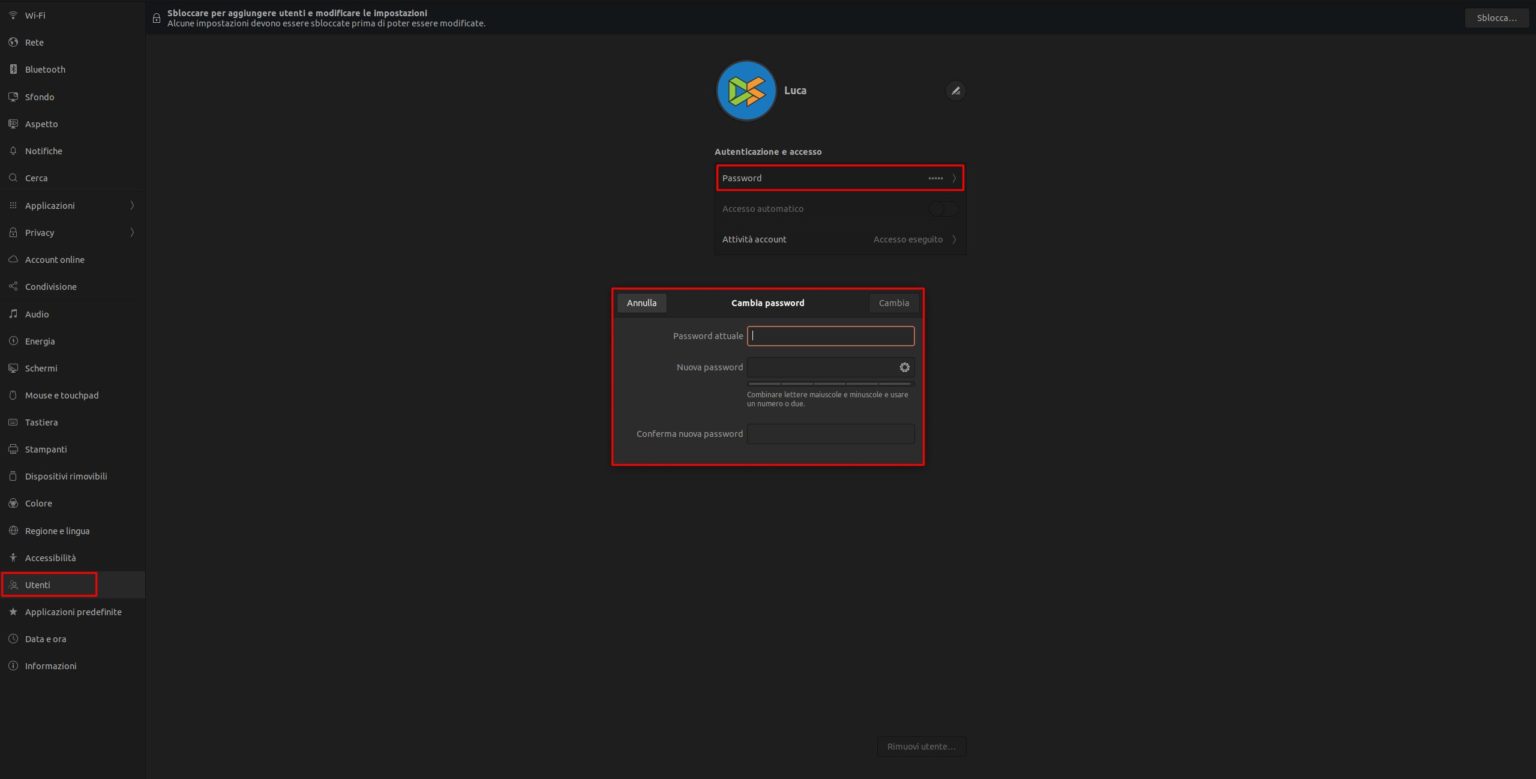Click the padlock icon in top banner
Screen dimensions: 1536x779
pyautogui.click(x=157, y=18)
